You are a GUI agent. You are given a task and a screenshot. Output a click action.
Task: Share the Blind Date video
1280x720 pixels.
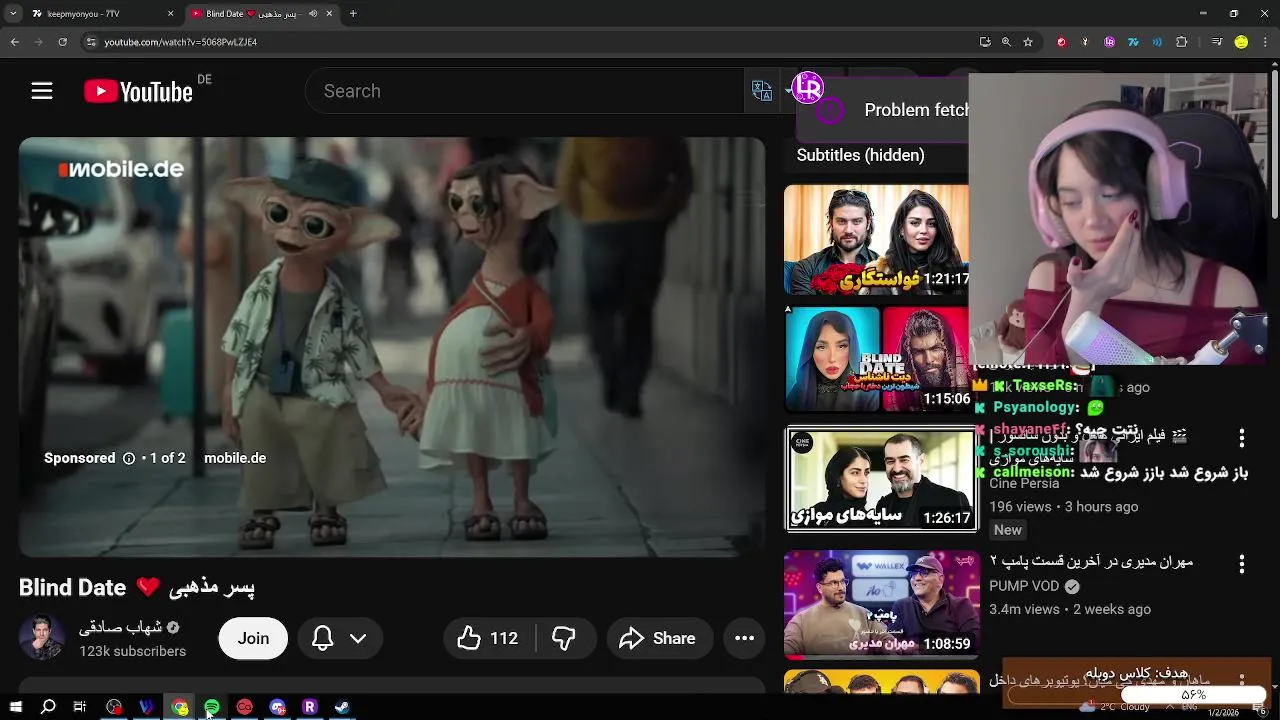[659, 638]
